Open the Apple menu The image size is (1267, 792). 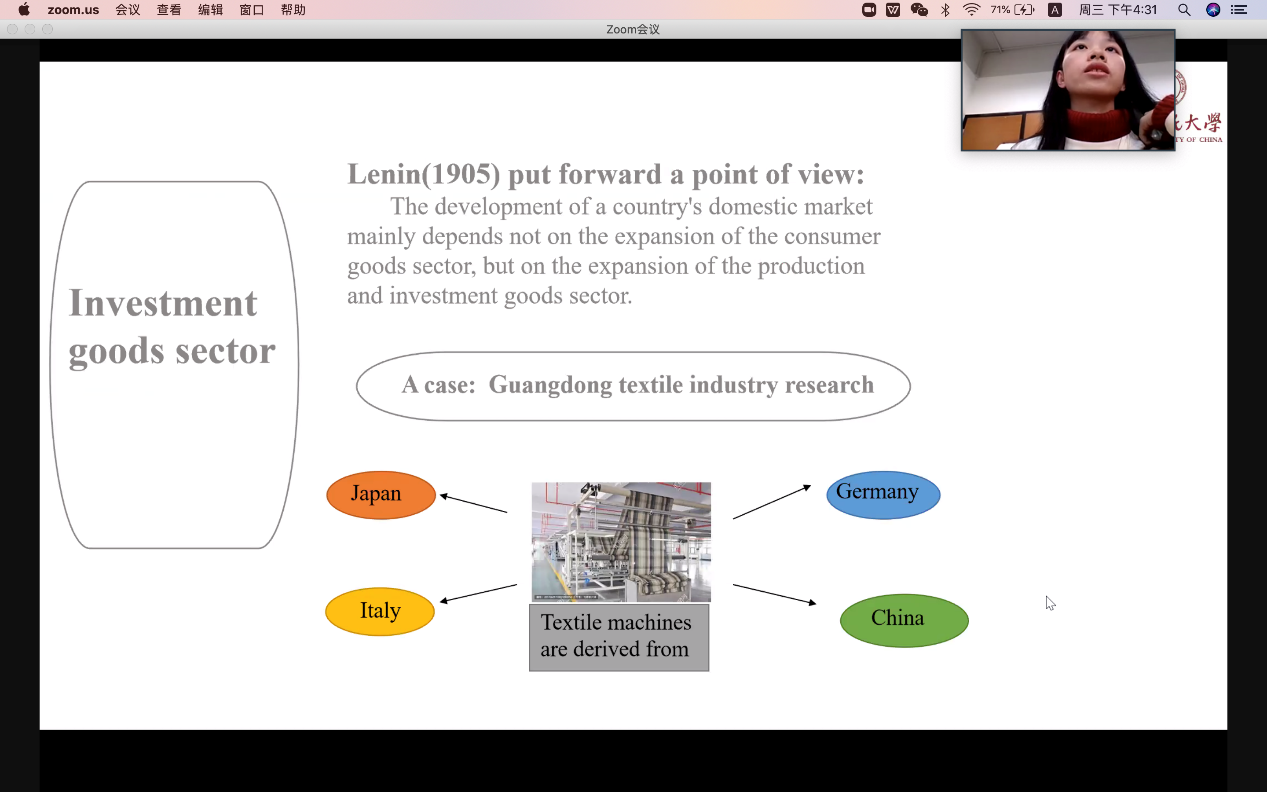tap(24, 10)
